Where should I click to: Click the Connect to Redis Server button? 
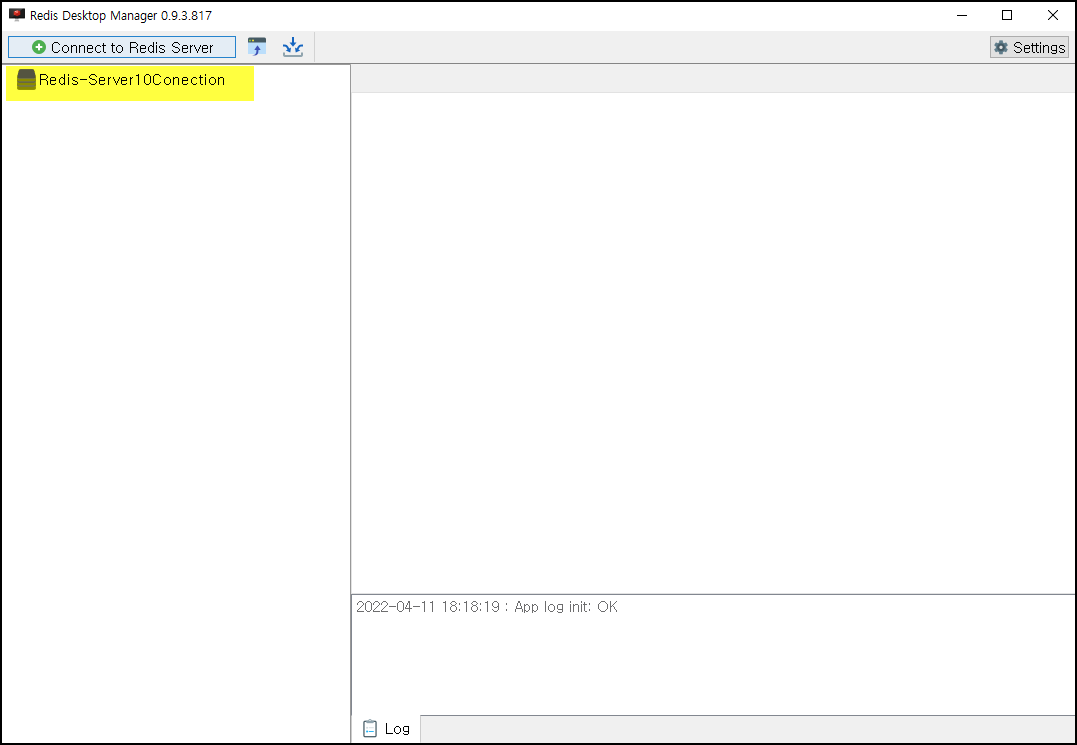[122, 47]
